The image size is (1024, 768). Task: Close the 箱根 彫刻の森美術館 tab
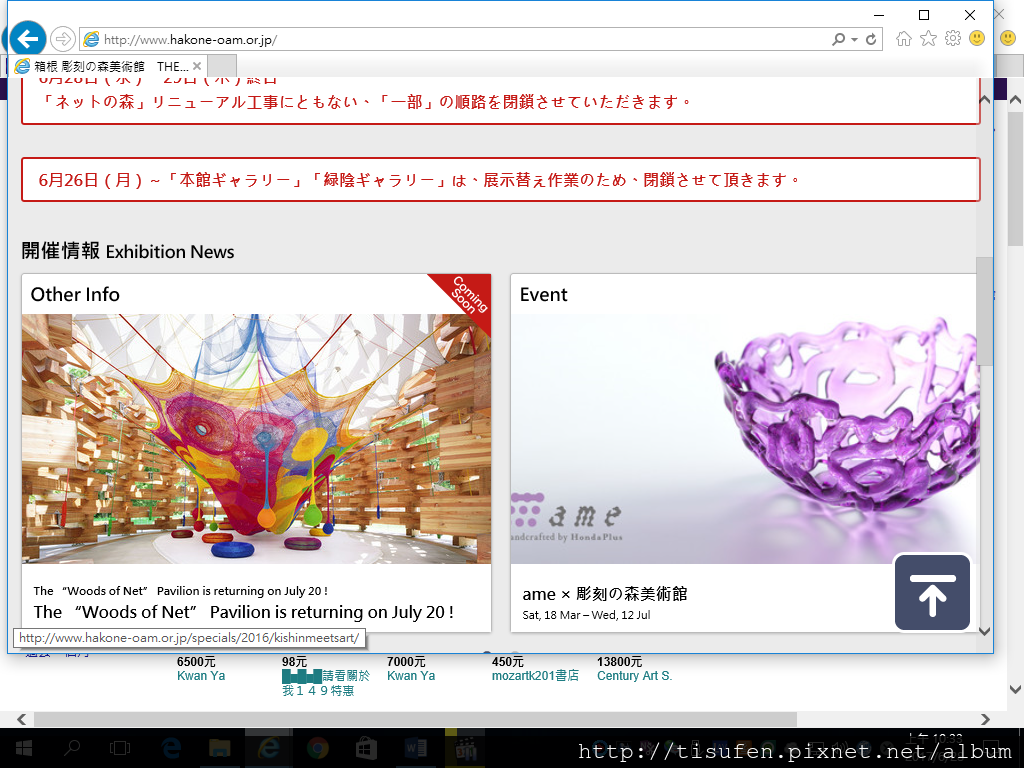[197, 66]
